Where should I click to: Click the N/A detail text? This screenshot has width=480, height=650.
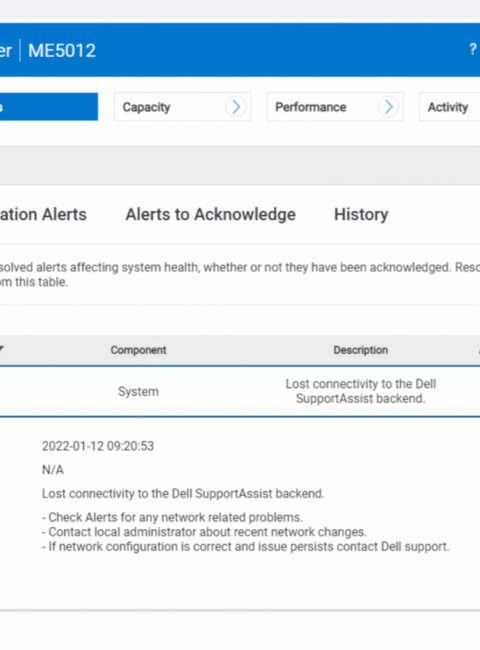point(53,470)
